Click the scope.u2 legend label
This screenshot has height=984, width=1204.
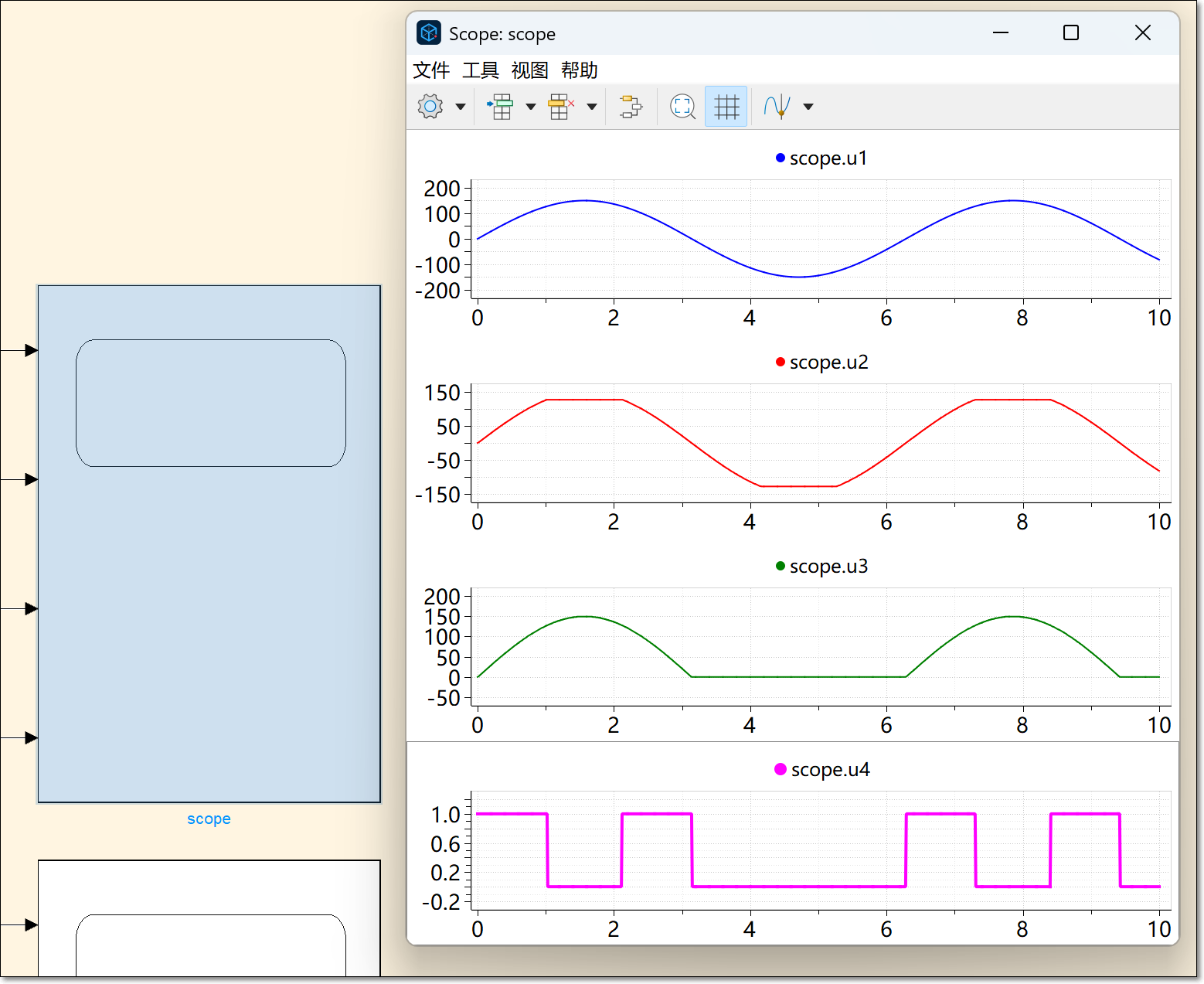pos(829,363)
